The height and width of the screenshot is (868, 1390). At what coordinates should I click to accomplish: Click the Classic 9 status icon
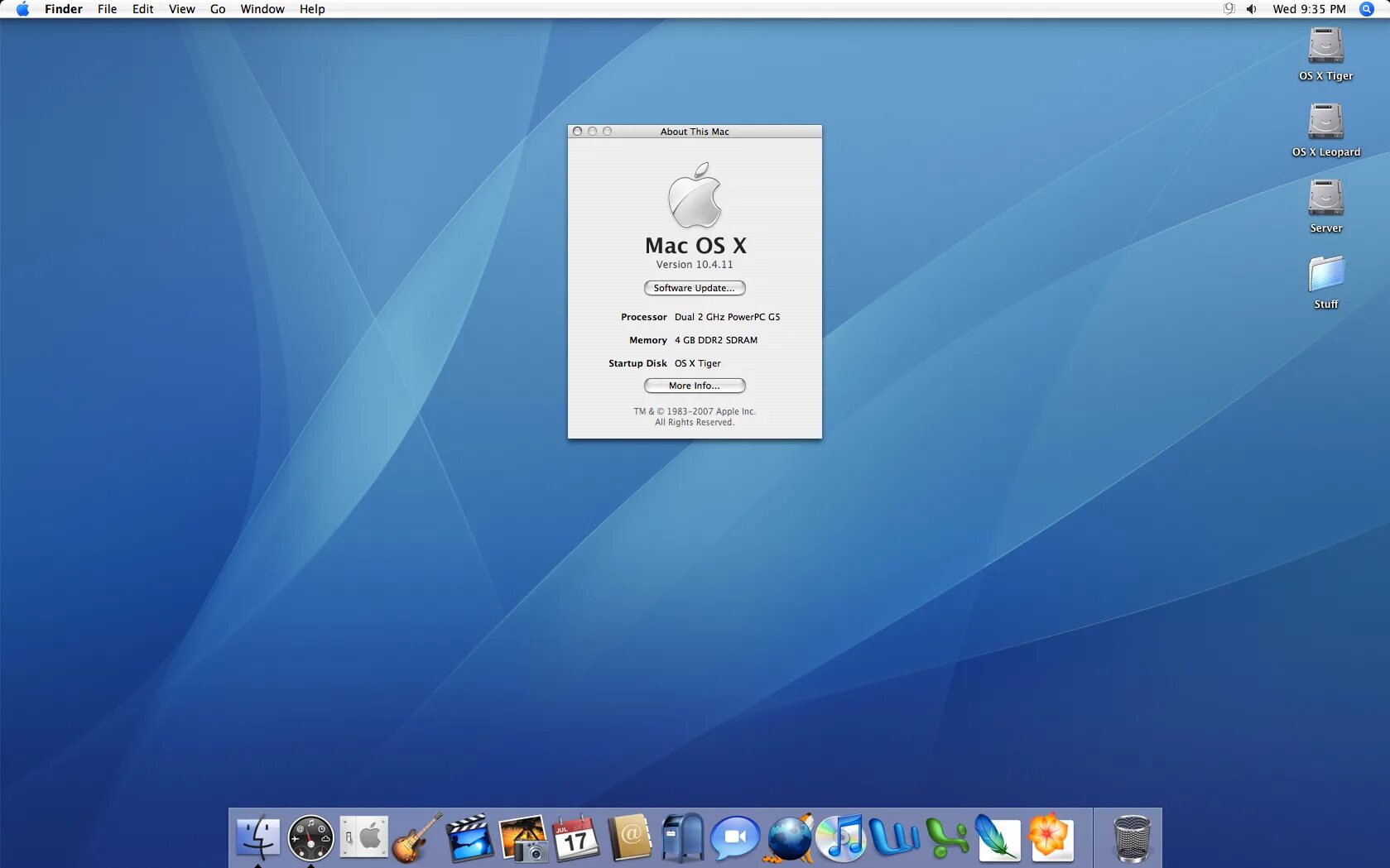click(x=1229, y=9)
